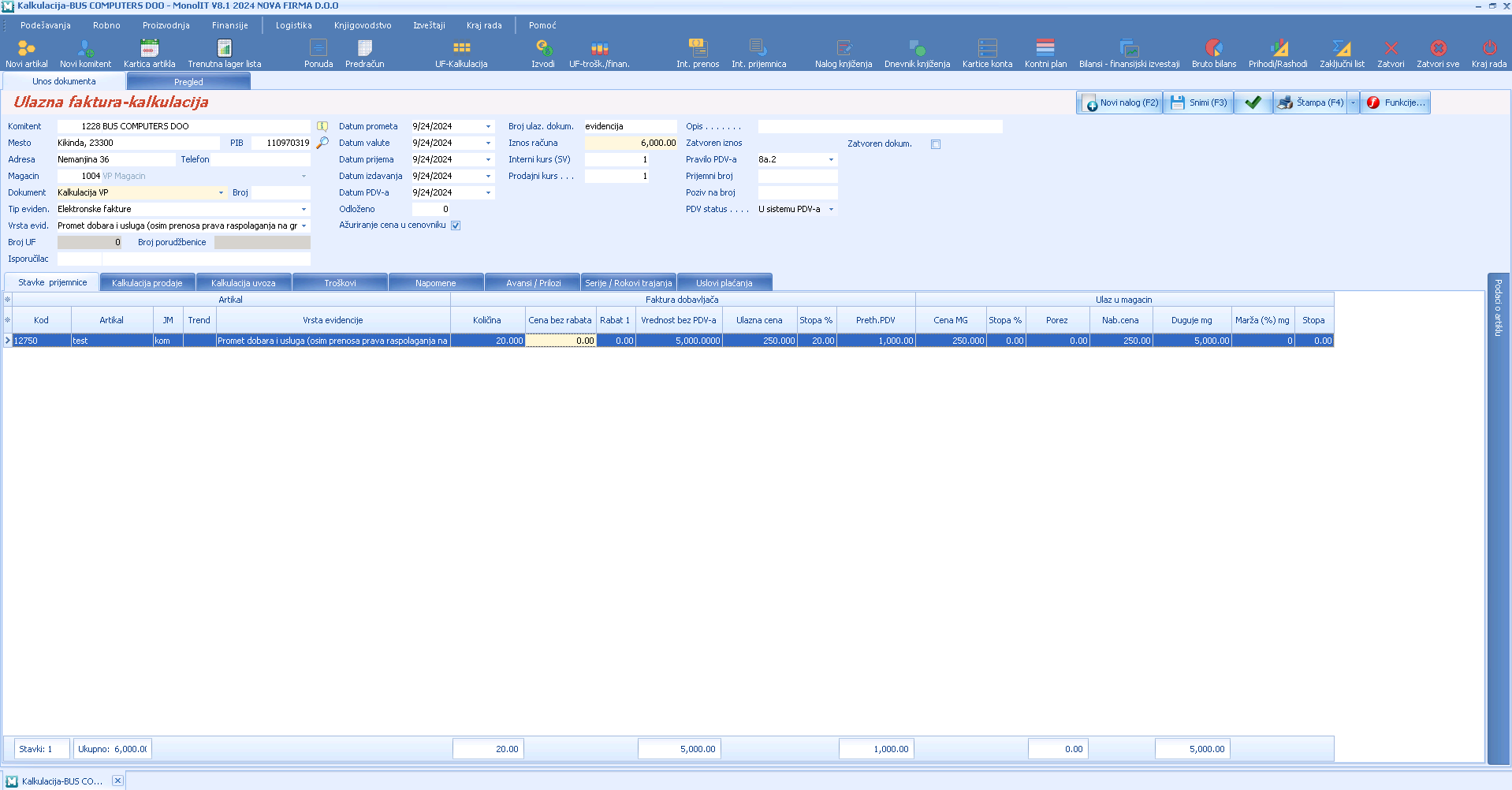Click the Zatvori toolbar icon

click(x=1391, y=54)
